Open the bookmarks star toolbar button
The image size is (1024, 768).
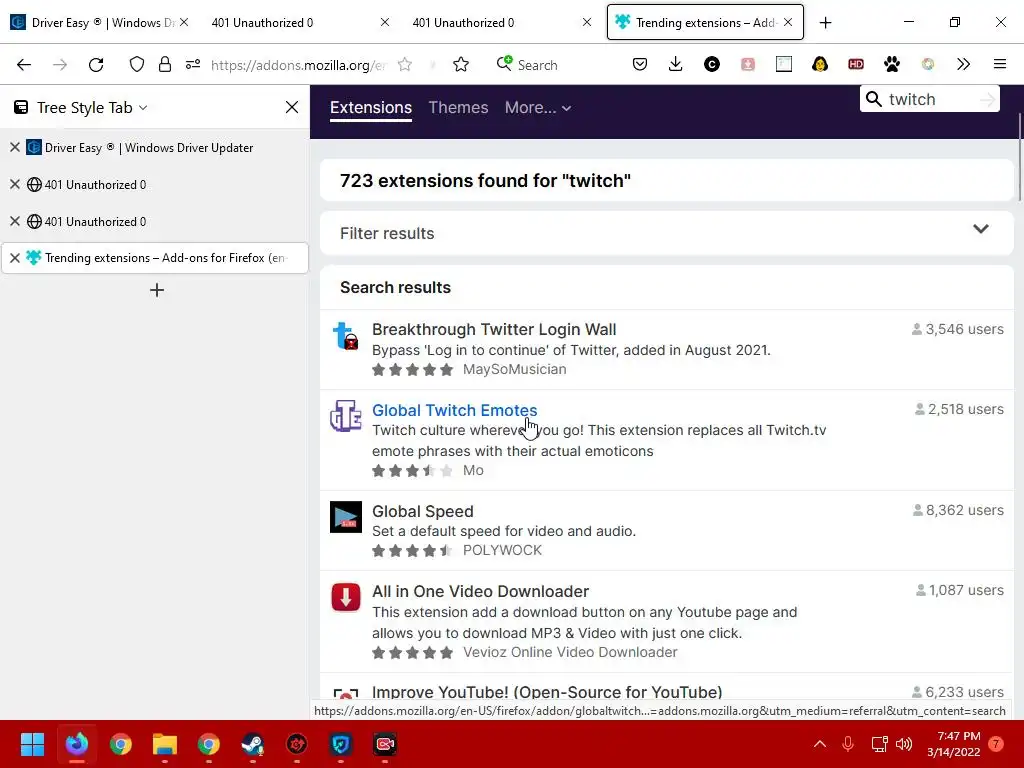coord(461,64)
